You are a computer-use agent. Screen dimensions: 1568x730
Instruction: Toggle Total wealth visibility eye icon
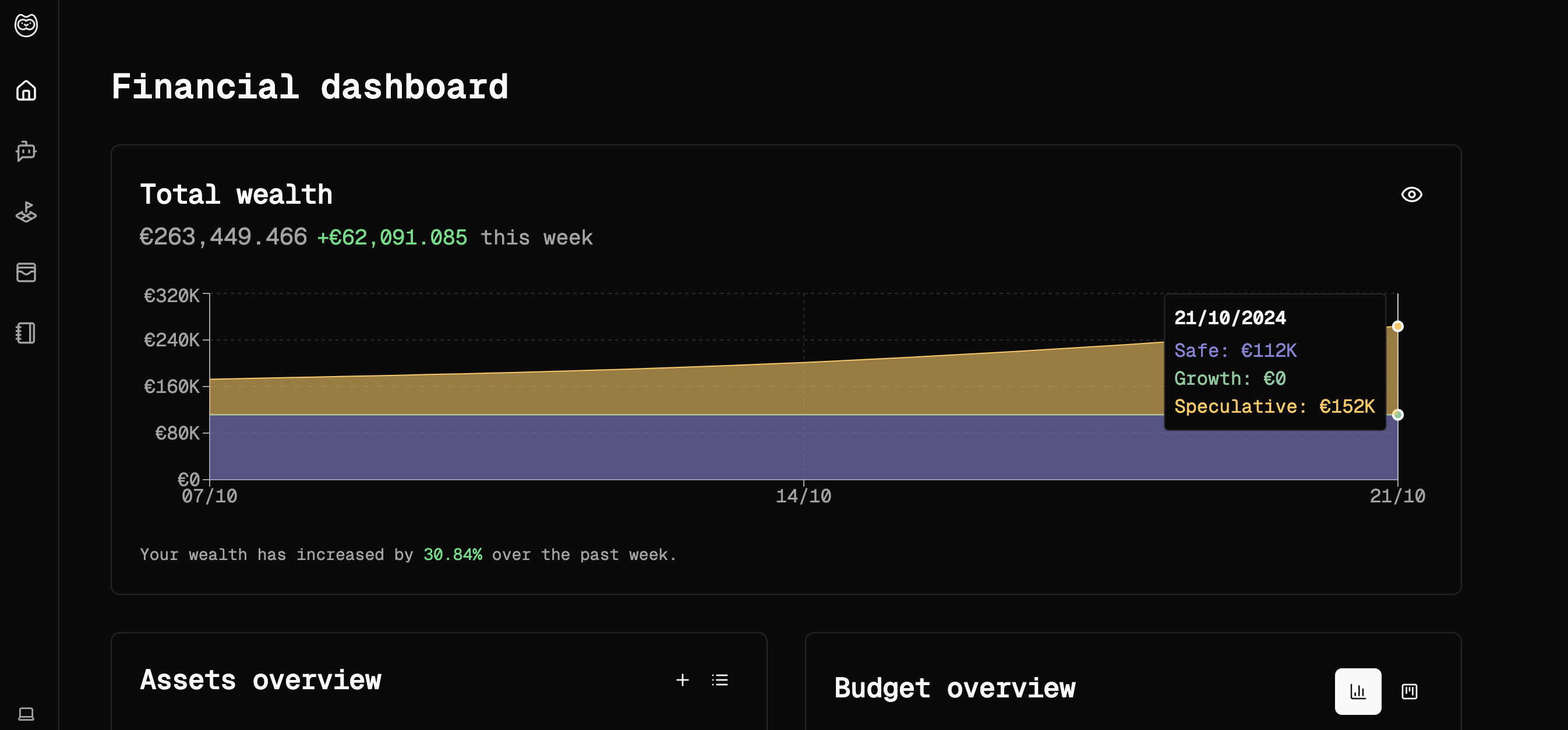(1411, 194)
